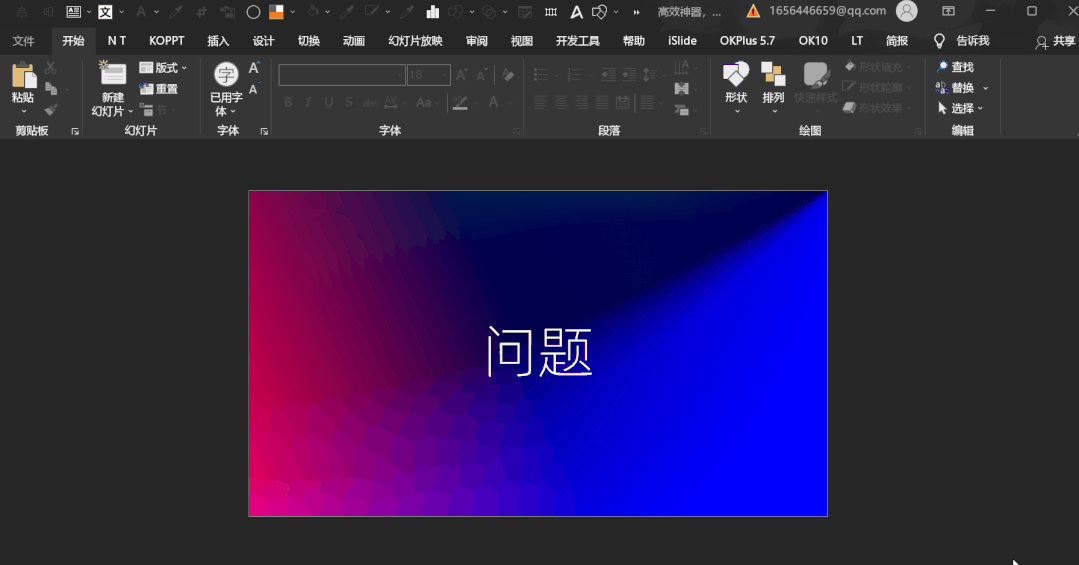
Task: Open the 版式 layout dropdown
Action: click(163, 67)
